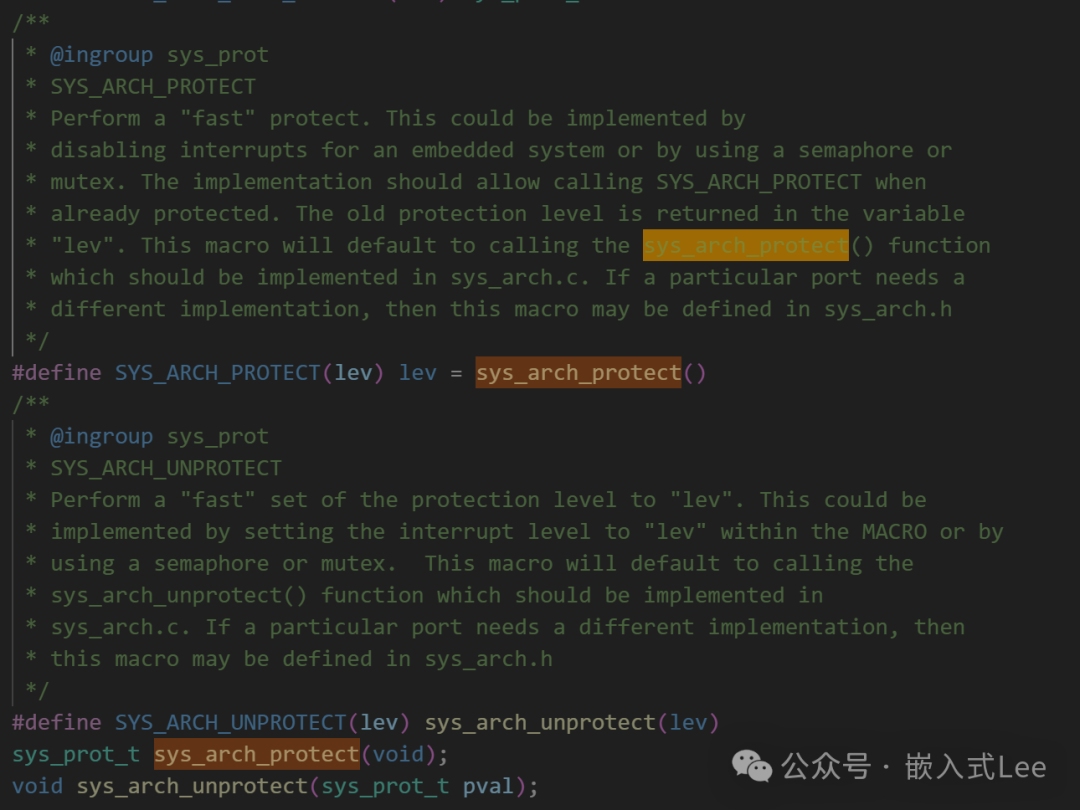The height and width of the screenshot is (810, 1080).
Task: Click the SYS_ARCH_PROTECT macro name after #define
Action: [x=217, y=373]
